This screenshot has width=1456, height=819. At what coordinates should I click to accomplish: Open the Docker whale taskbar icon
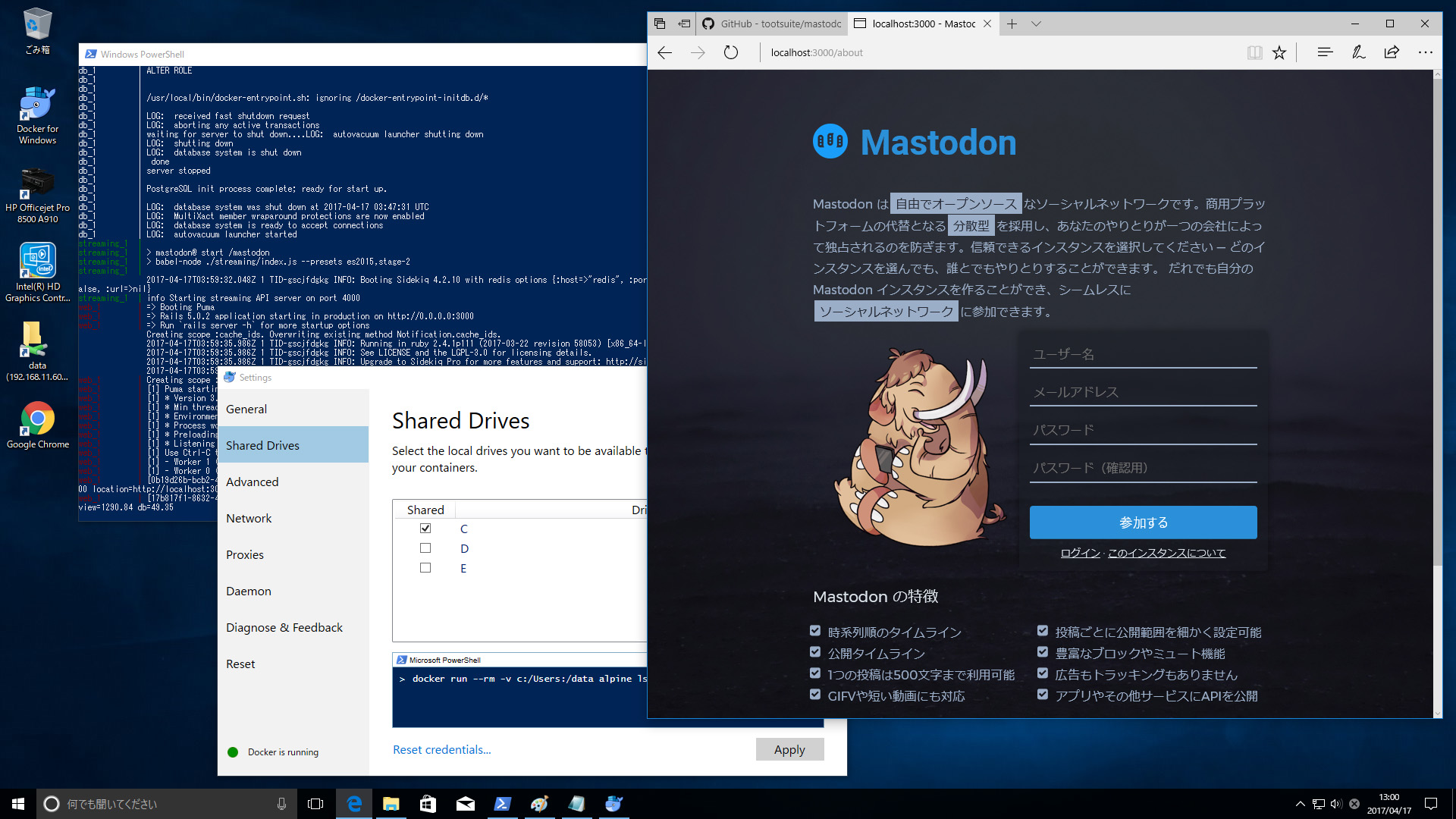(x=613, y=804)
